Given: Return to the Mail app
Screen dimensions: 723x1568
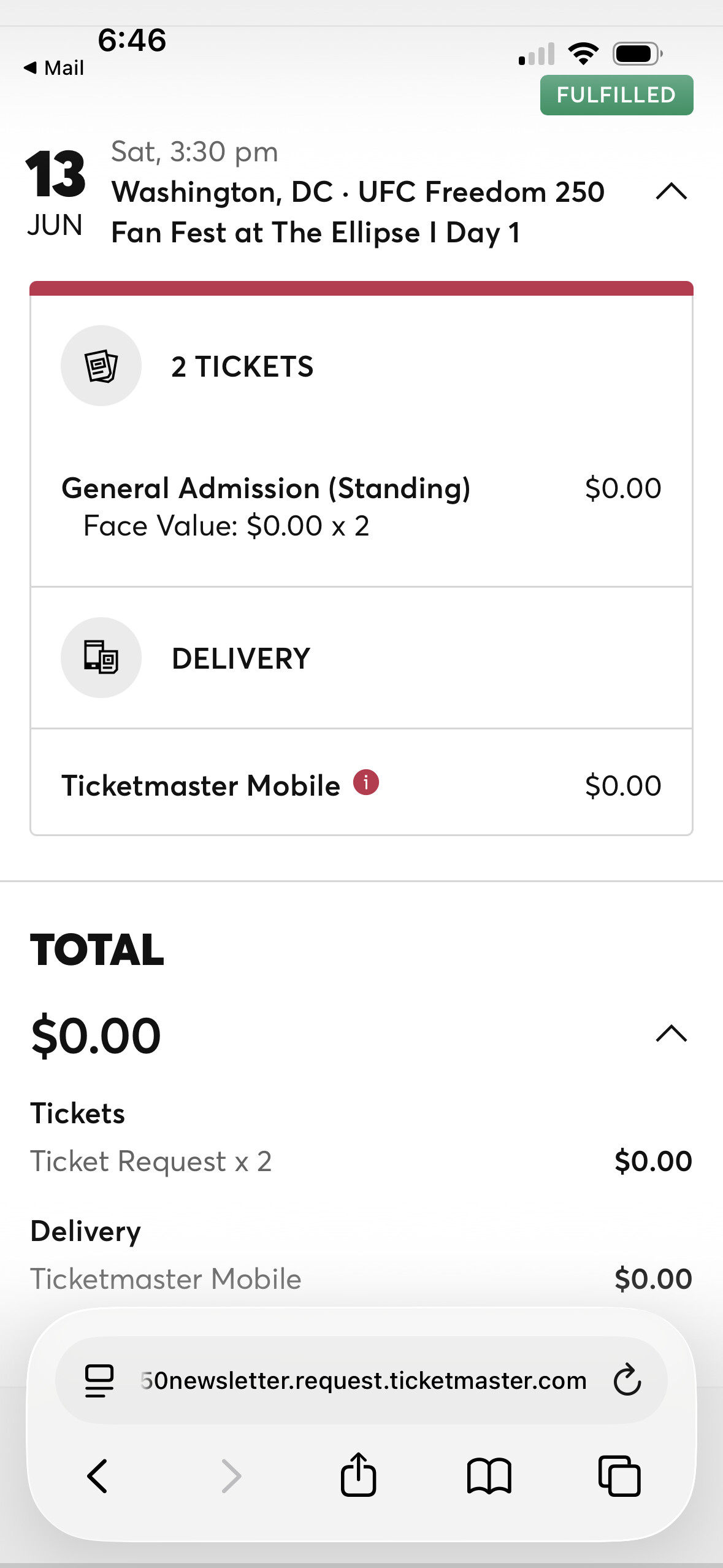Looking at the screenshot, I should click(54, 67).
